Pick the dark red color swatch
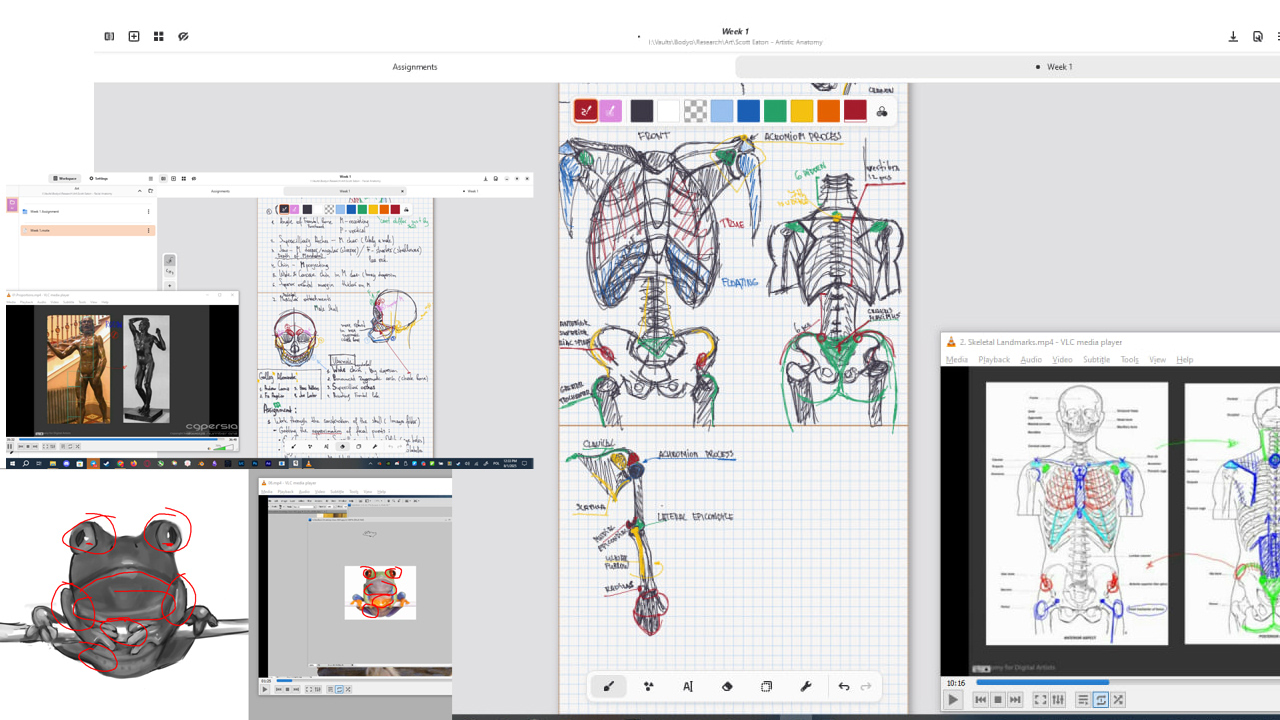Screen dimensions: 1280x720 pyautogui.click(x=855, y=111)
